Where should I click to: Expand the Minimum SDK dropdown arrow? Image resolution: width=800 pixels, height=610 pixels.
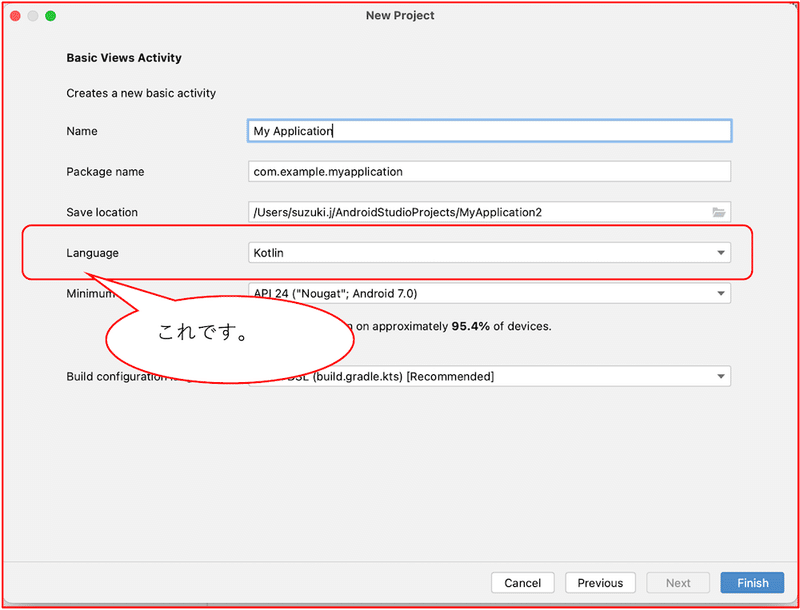(721, 293)
